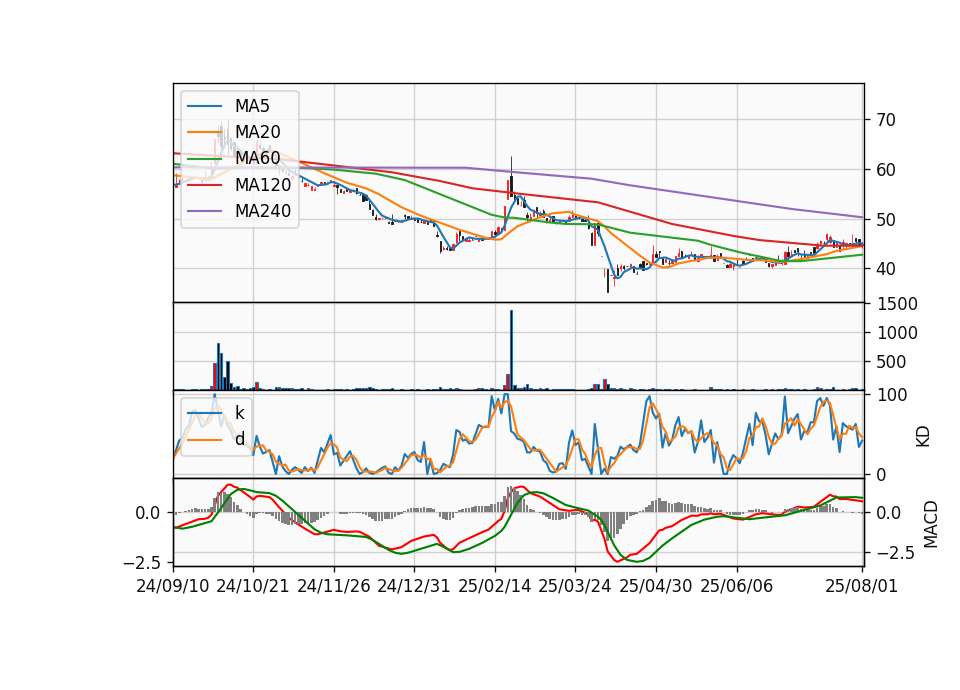Click the blue MA5 legend line swatch
The width and height of the screenshot is (960, 690).
tap(204, 106)
